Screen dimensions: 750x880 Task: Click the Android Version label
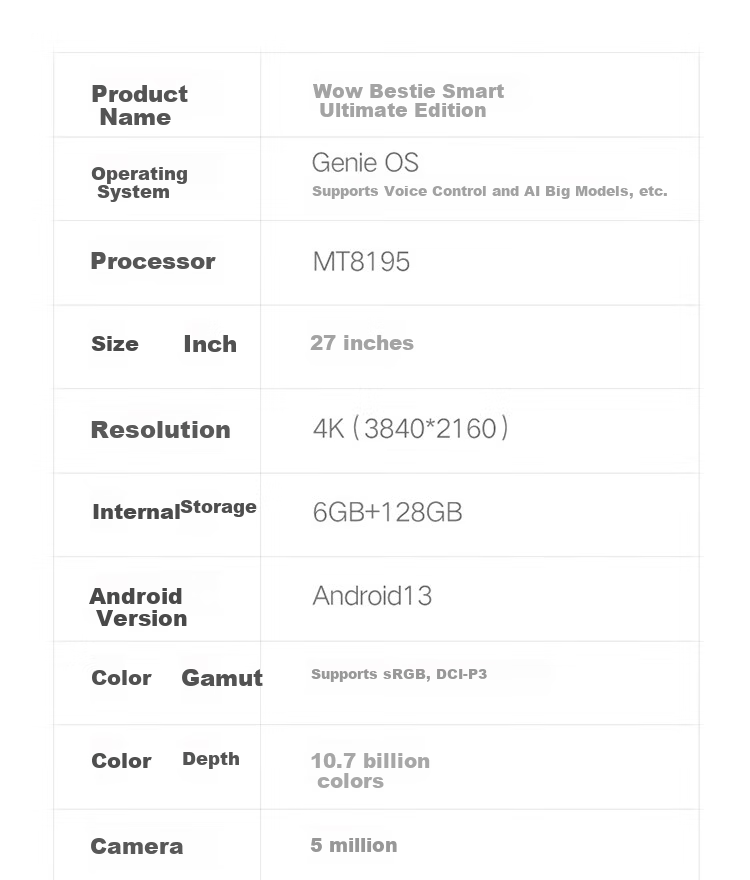click(138, 607)
